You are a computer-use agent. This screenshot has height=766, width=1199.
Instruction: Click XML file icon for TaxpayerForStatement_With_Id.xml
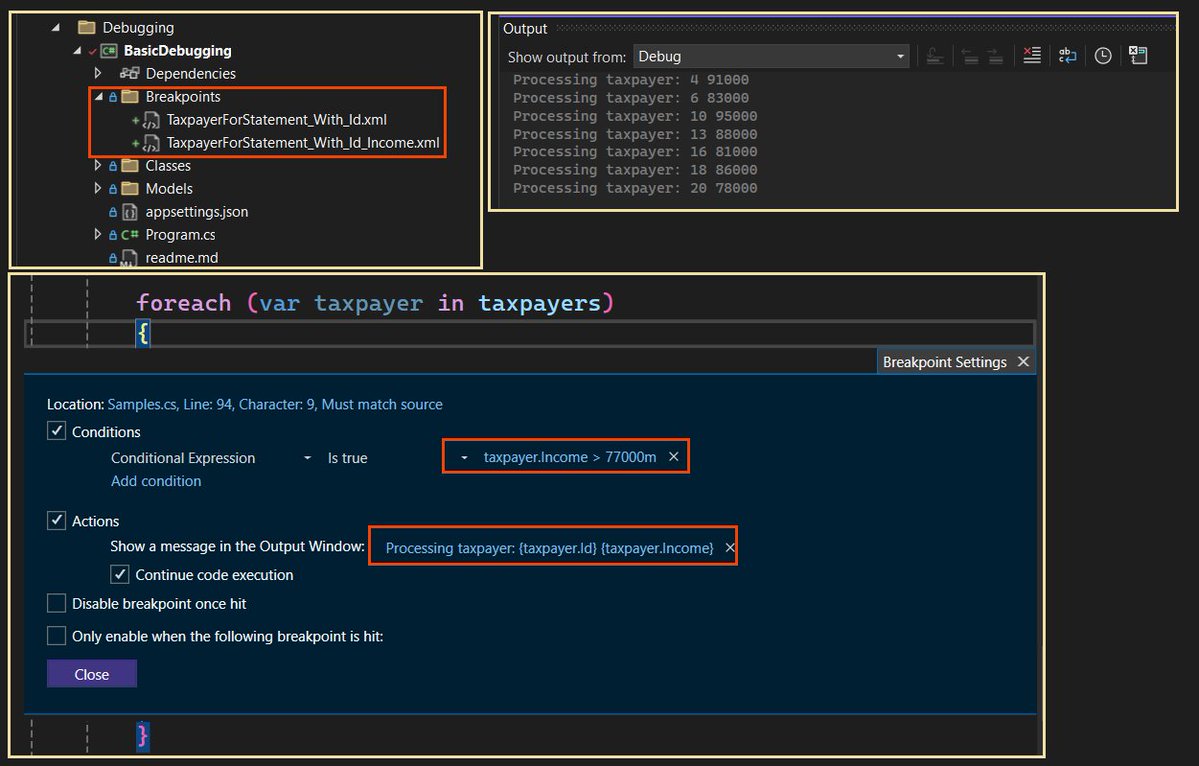click(x=151, y=120)
